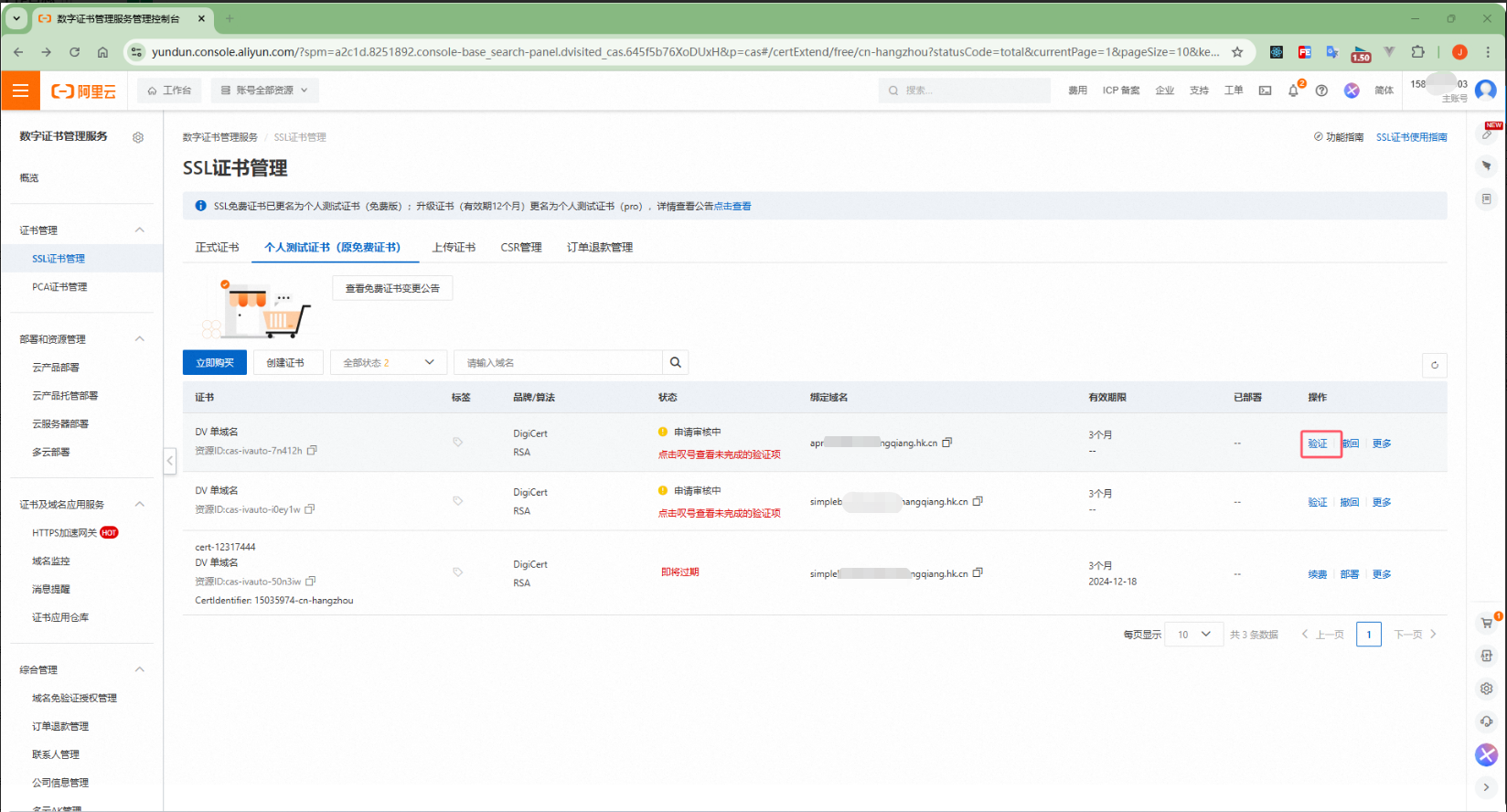The image size is (1507, 812).
Task: Click the Aliyun logo
Action: [84, 91]
